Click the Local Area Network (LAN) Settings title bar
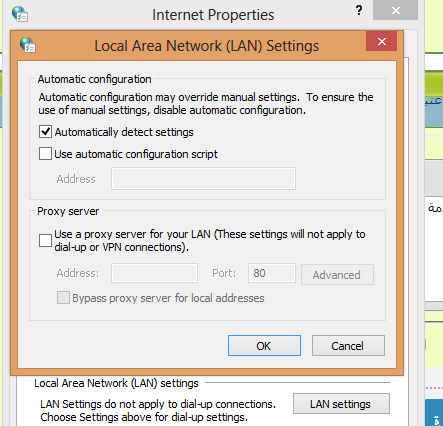 (207, 46)
